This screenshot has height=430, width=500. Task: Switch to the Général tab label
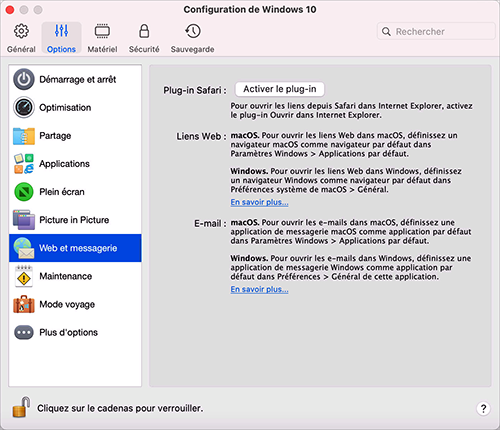(21, 49)
